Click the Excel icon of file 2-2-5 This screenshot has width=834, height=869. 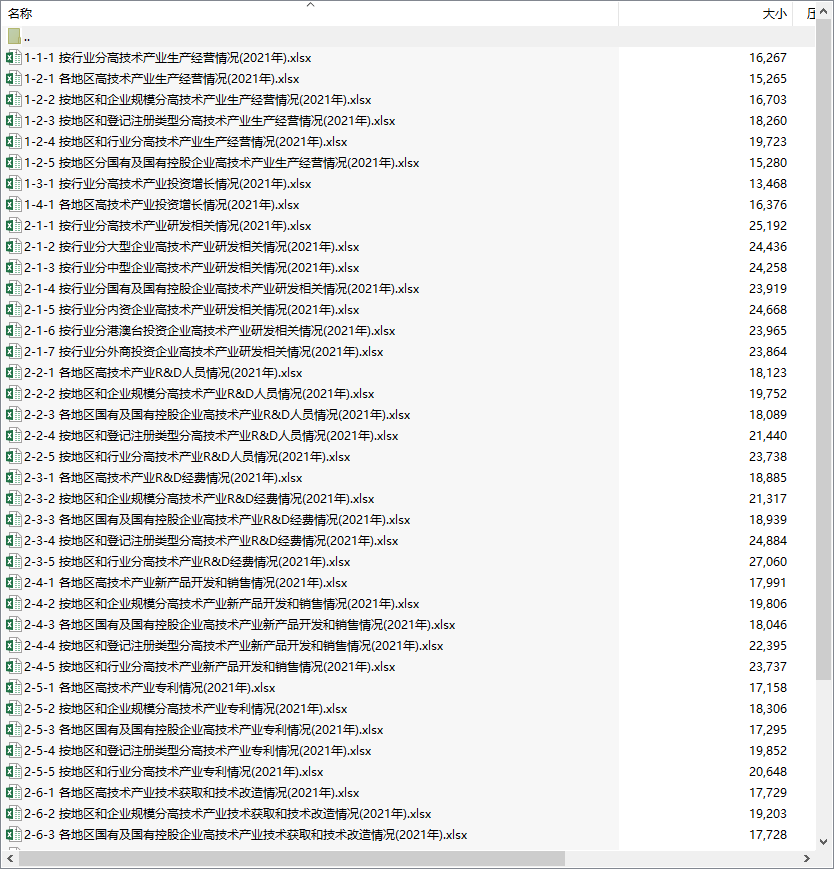[x=13, y=457]
